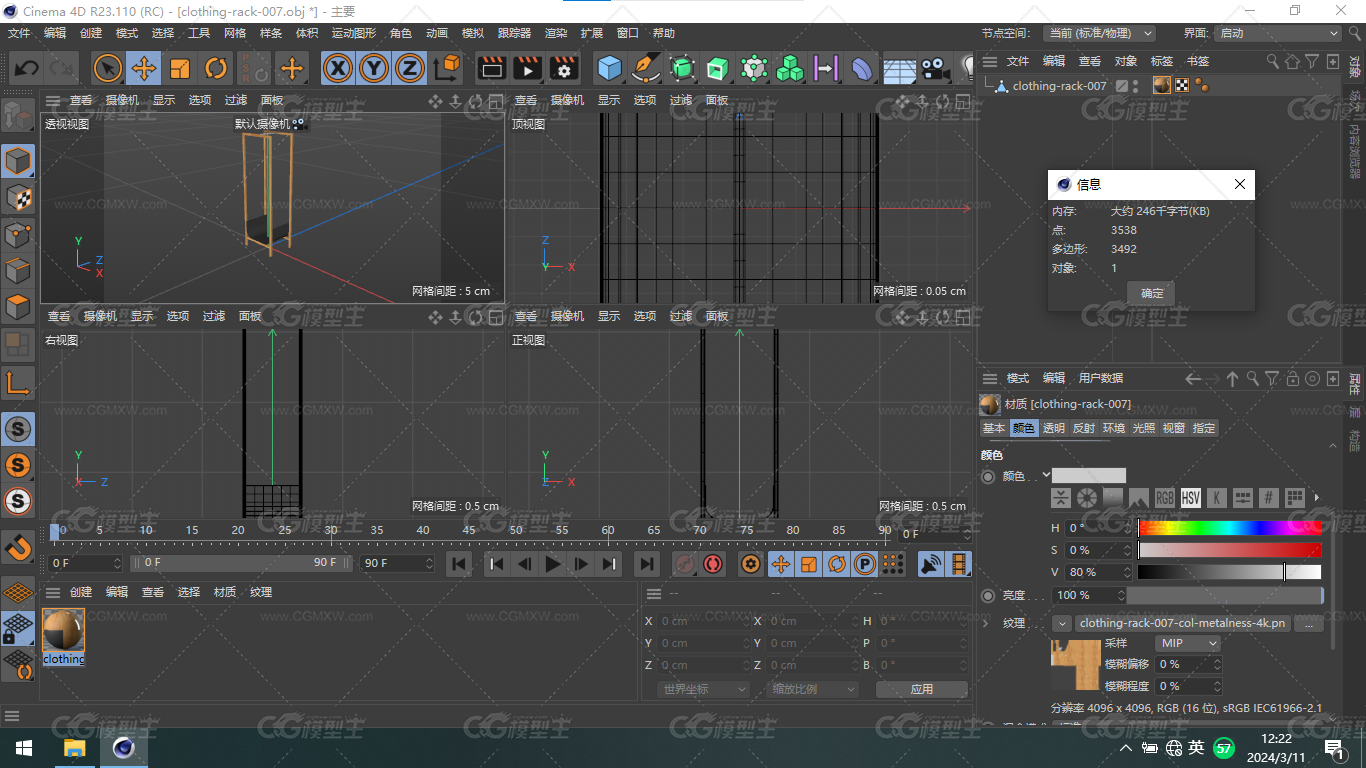Toggle visibility dots of clothing-rack-007 object
This screenshot has height=768, width=1366.
[1136, 86]
